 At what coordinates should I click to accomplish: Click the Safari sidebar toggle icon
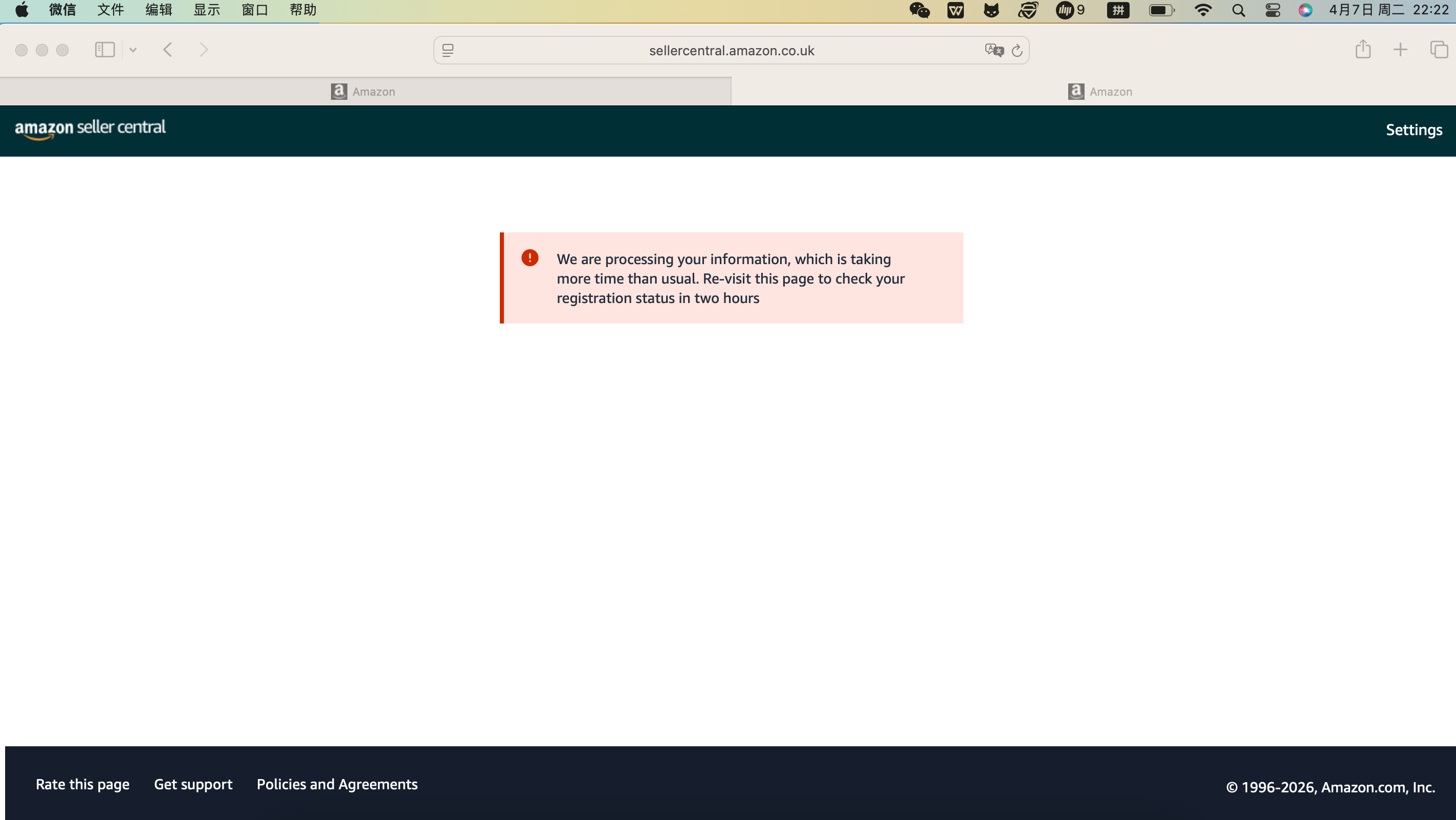104,50
